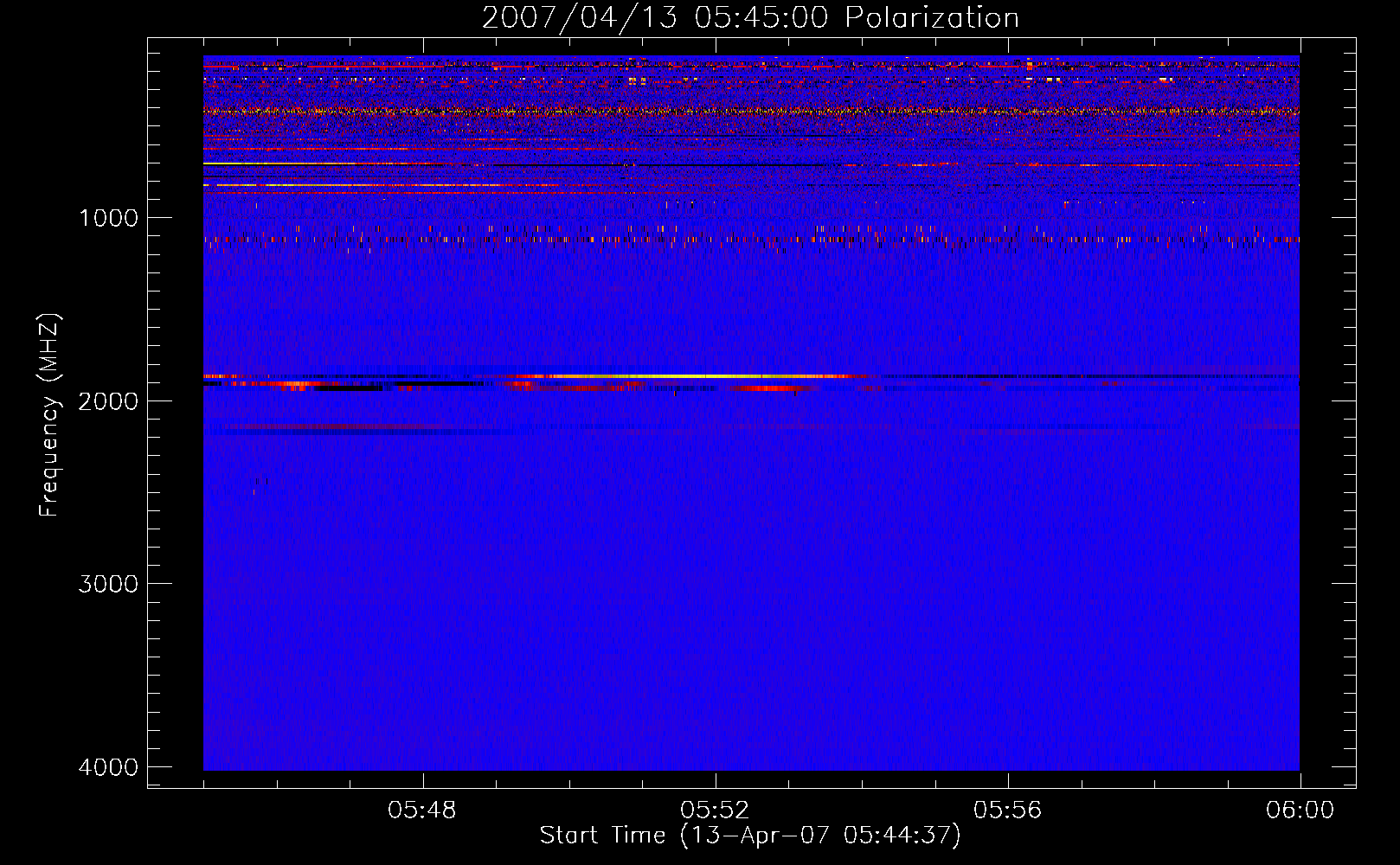
Task: Click the 4000 frequency tick label
Action: 108,767
